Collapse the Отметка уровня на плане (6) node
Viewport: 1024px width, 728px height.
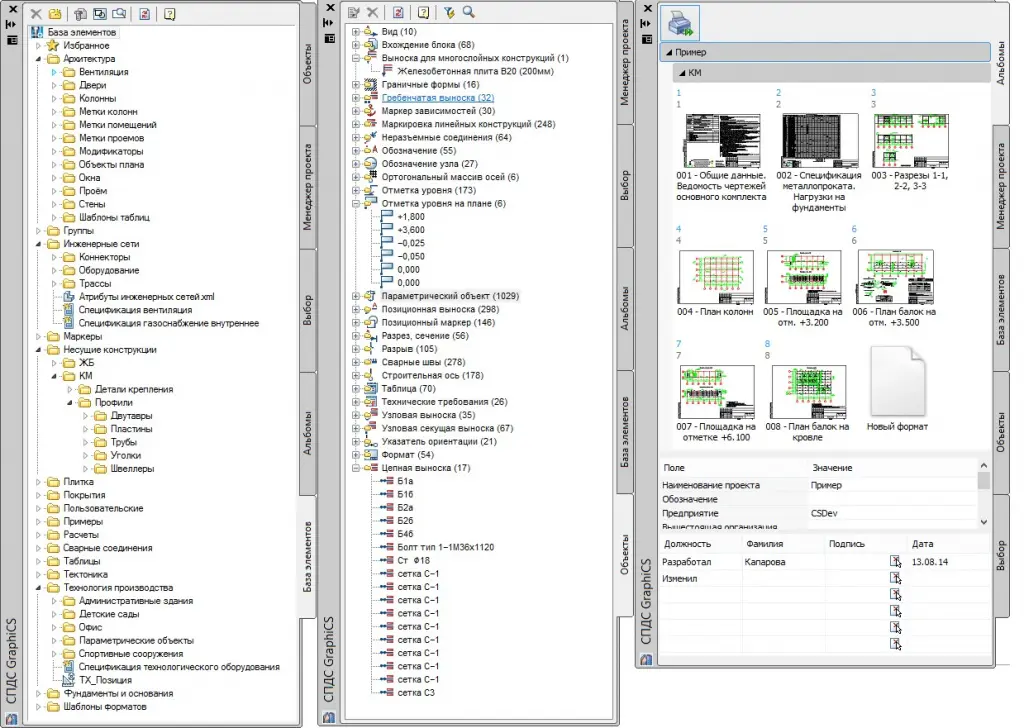pyautogui.click(x=356, y=204)
